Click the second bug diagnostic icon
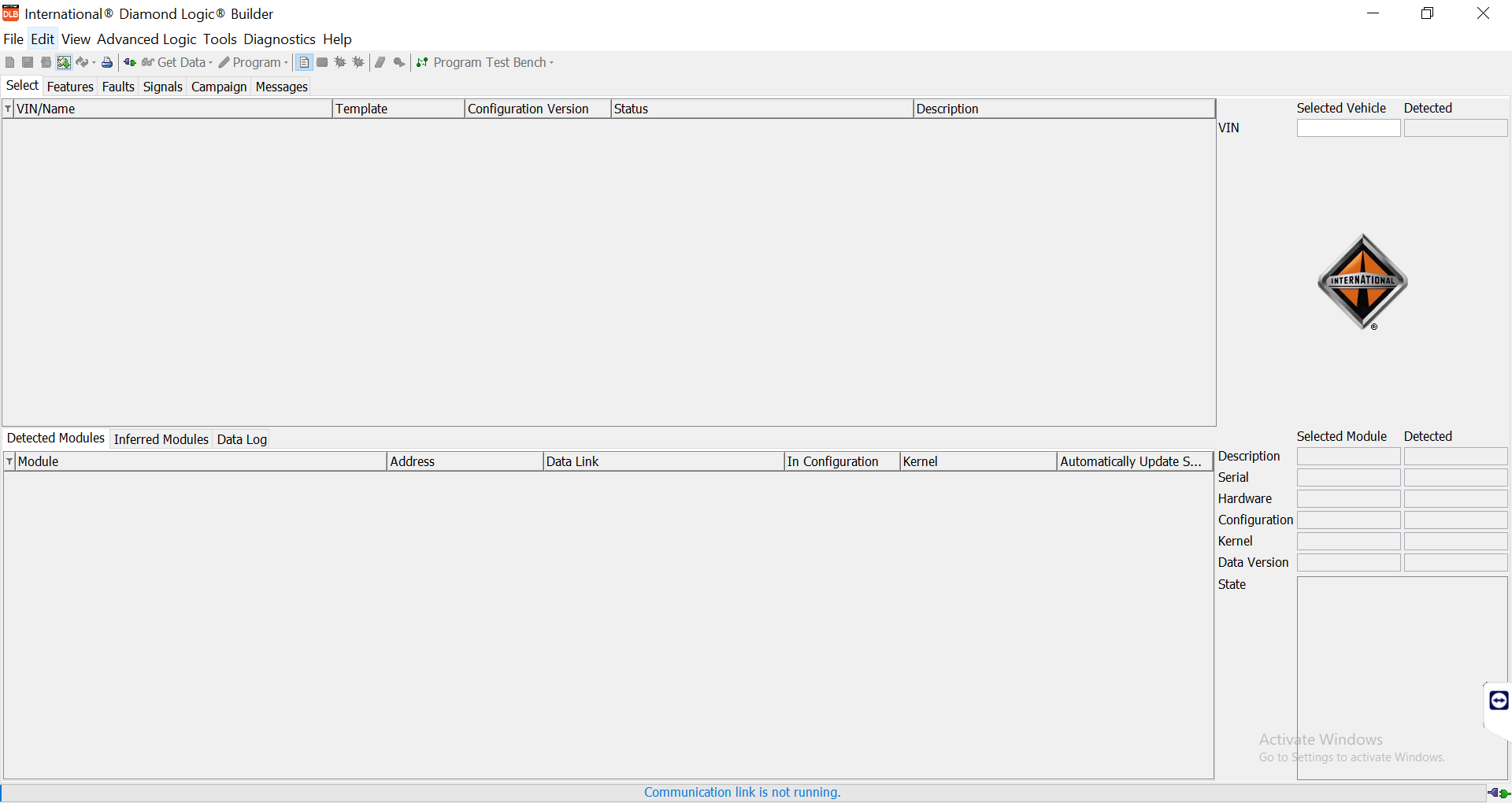This screenshot has width=1512, height=803. click(358, 62)
